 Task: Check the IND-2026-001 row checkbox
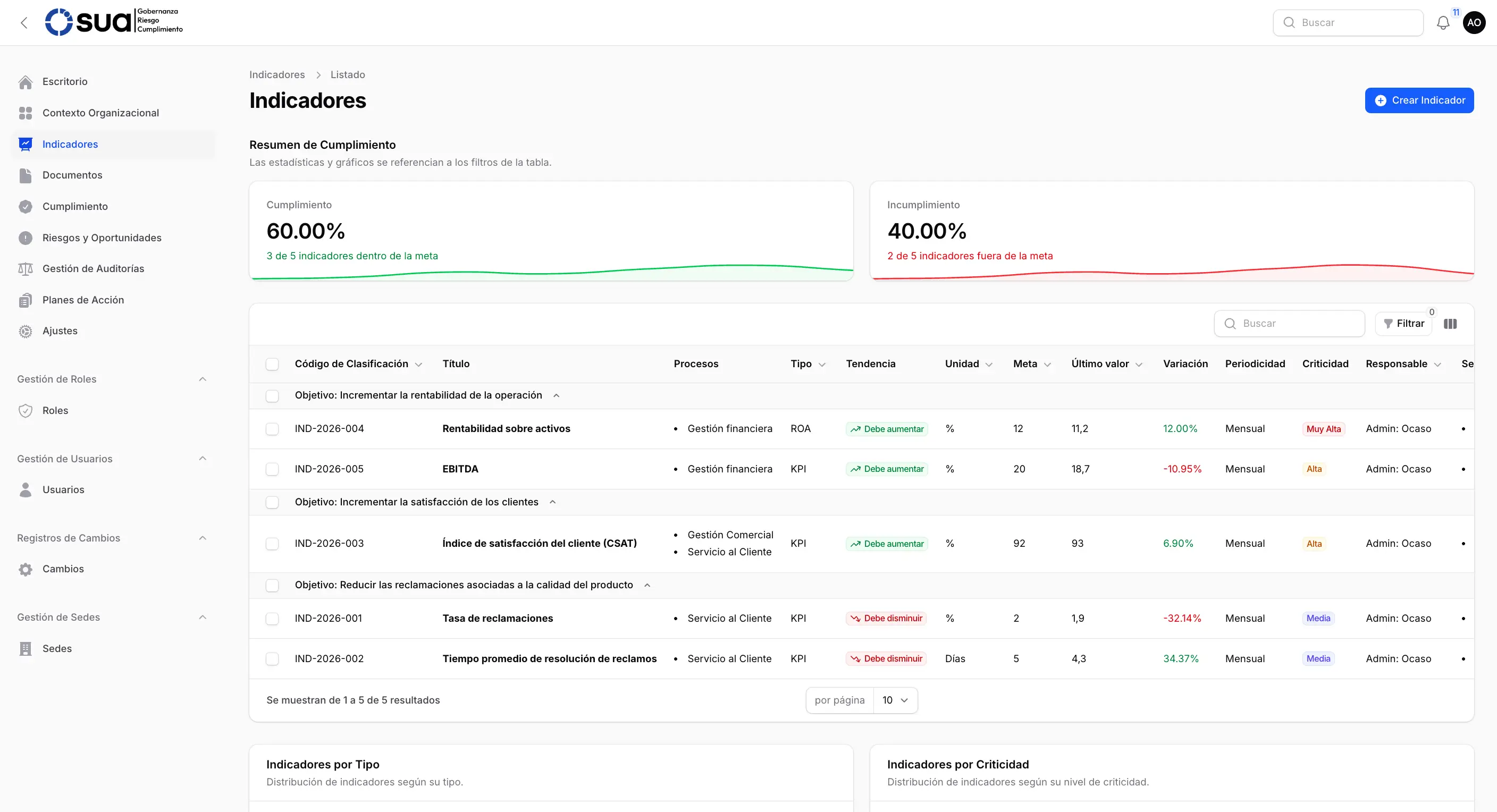[x=272, y=619]
